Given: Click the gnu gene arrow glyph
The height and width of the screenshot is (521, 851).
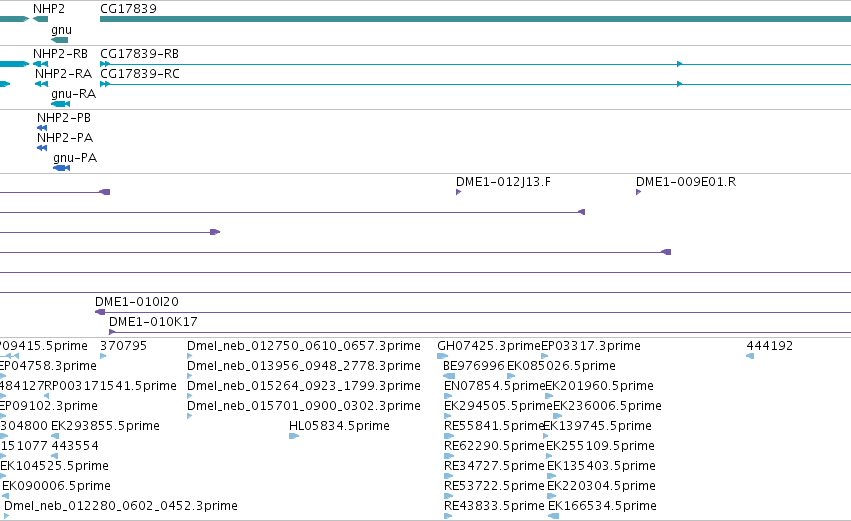Looking at the screenshot, I should coord(60,40).
